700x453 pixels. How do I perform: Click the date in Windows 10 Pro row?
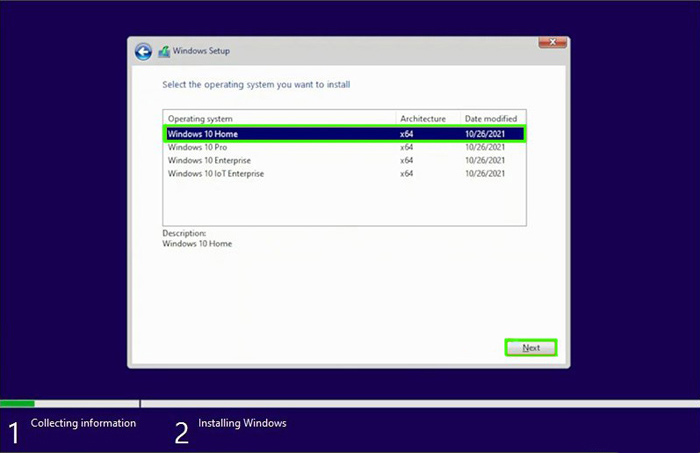[x=485, y=147]
